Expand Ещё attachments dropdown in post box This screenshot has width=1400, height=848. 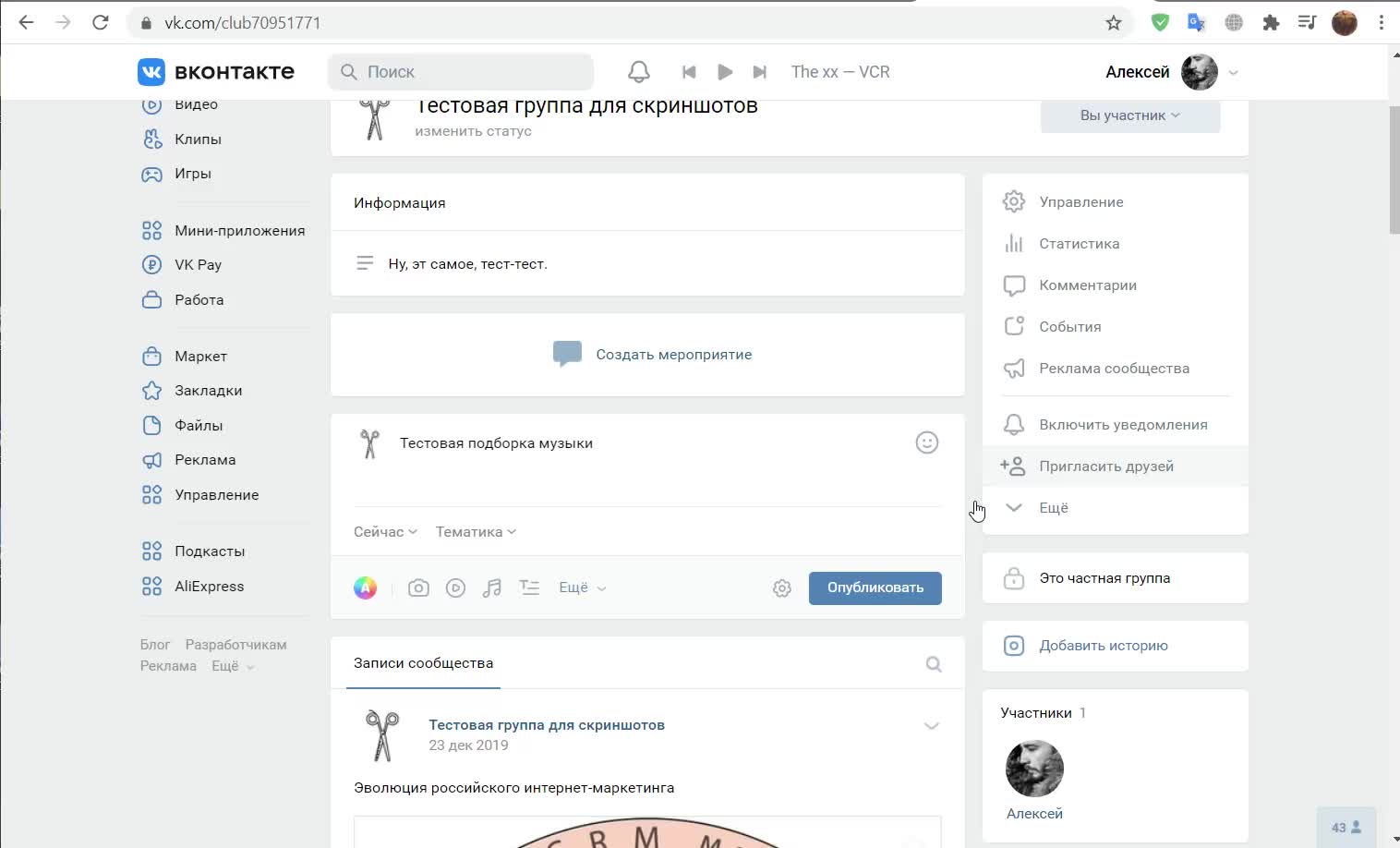pyautogui.click(x=583, y=588)
